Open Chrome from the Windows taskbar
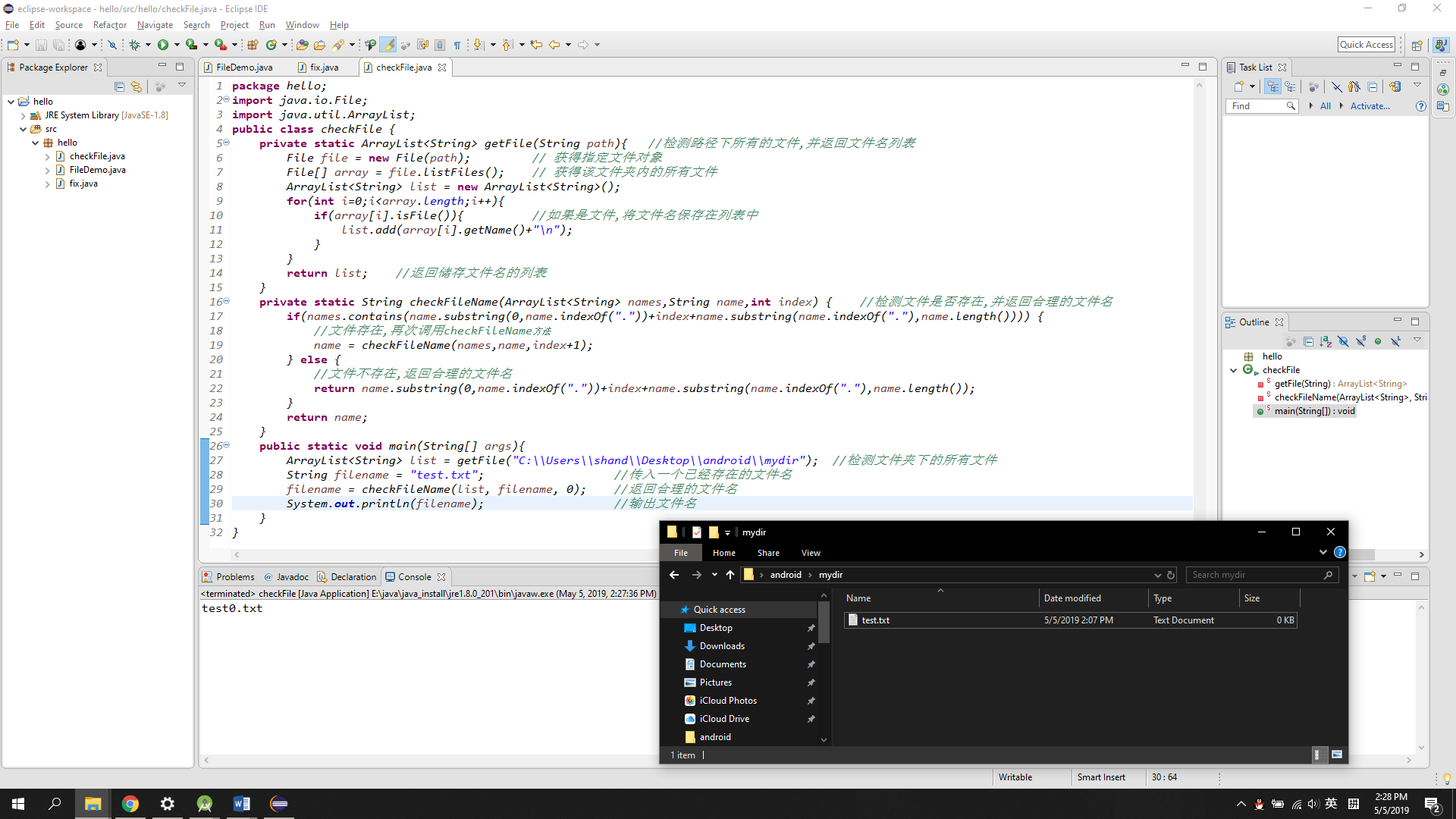 pos(130,804)
